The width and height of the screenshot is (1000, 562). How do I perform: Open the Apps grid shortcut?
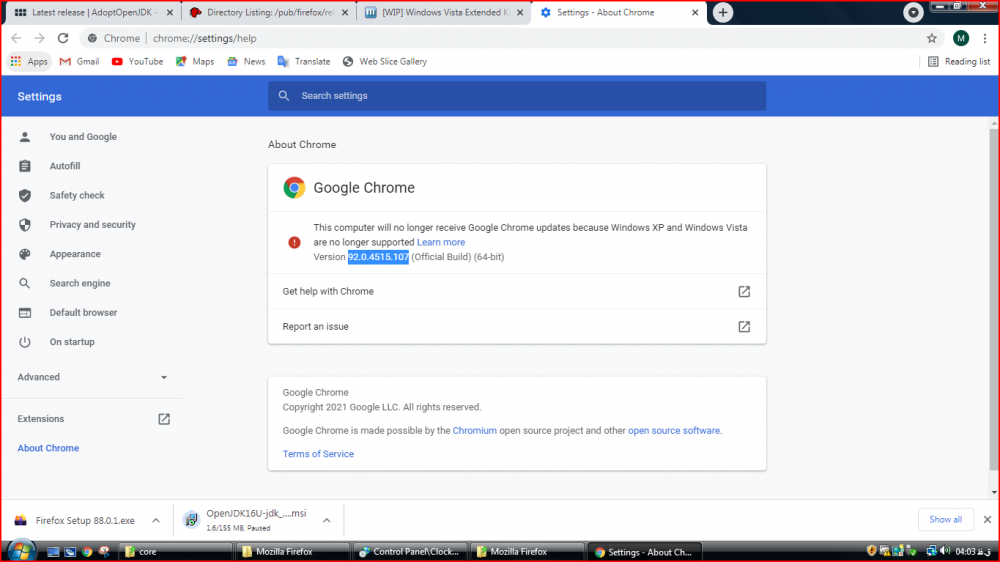coord(29,61)
